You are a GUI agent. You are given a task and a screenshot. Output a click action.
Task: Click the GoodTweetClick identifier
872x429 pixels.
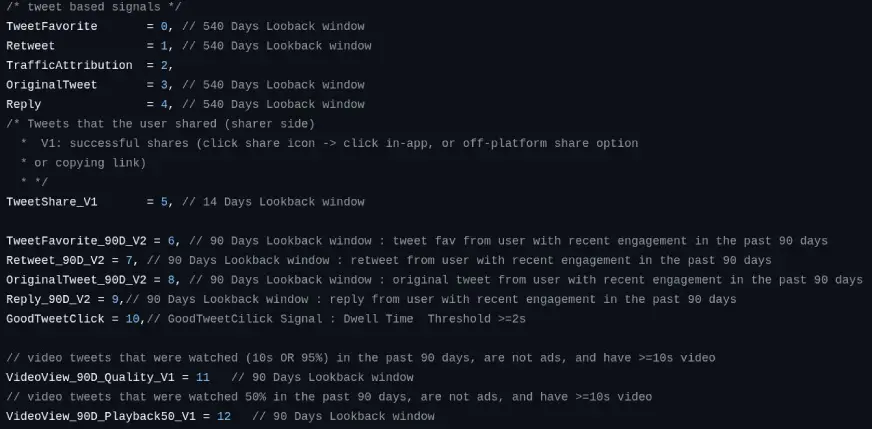tap(55, 319)
